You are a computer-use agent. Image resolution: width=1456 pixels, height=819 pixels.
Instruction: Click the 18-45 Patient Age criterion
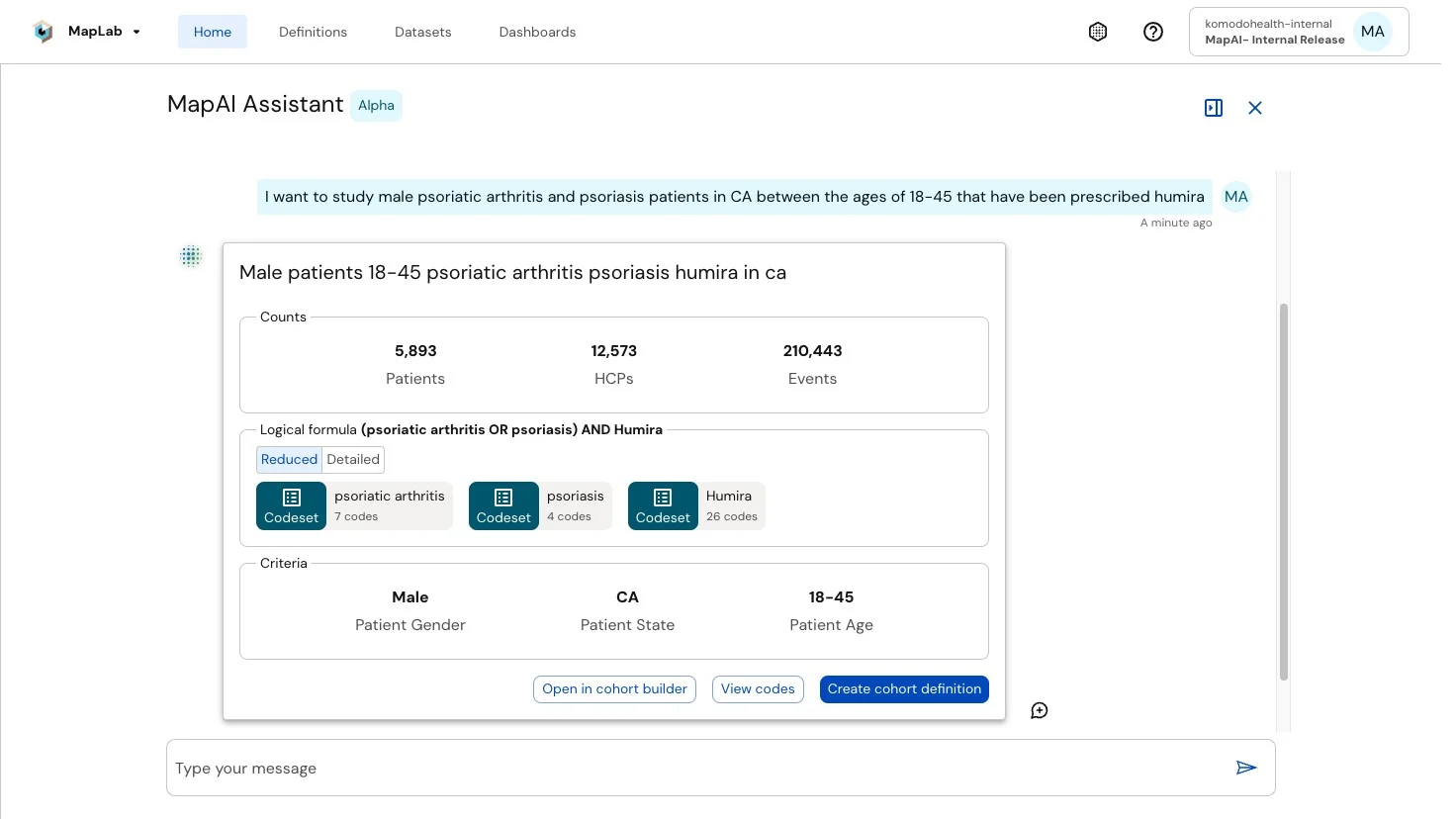[831, 611]
